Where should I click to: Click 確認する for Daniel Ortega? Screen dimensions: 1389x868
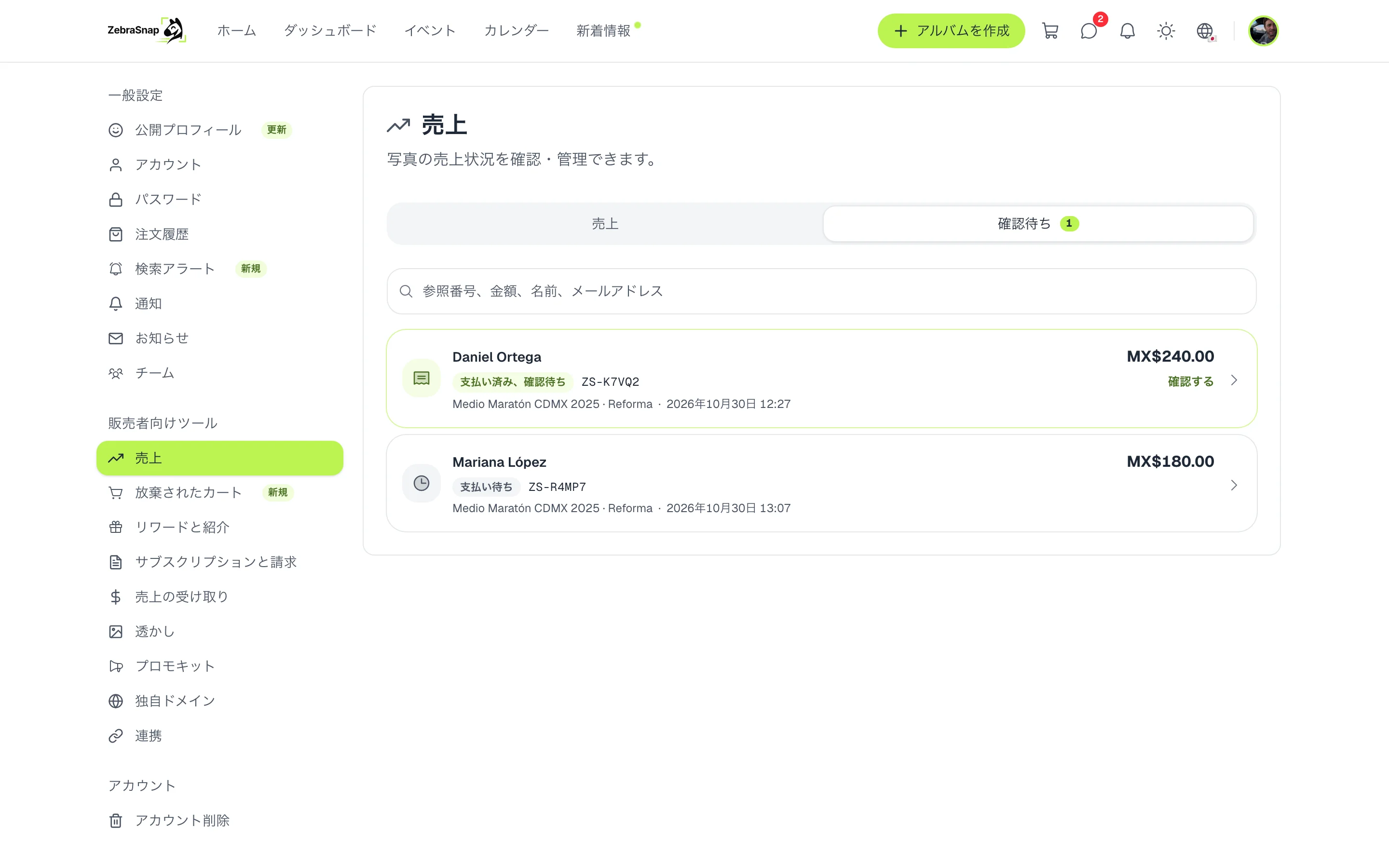point(1190,381)
